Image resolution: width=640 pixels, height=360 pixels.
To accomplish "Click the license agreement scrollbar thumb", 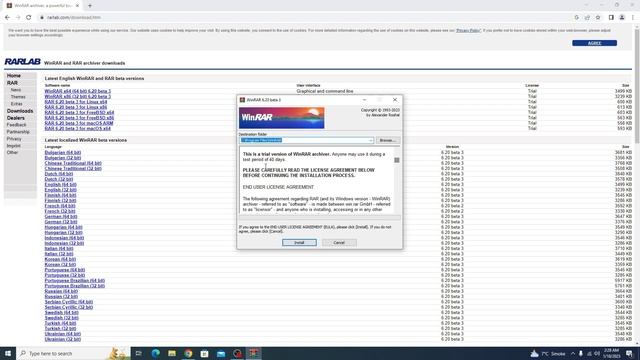I will click(396, 160).
